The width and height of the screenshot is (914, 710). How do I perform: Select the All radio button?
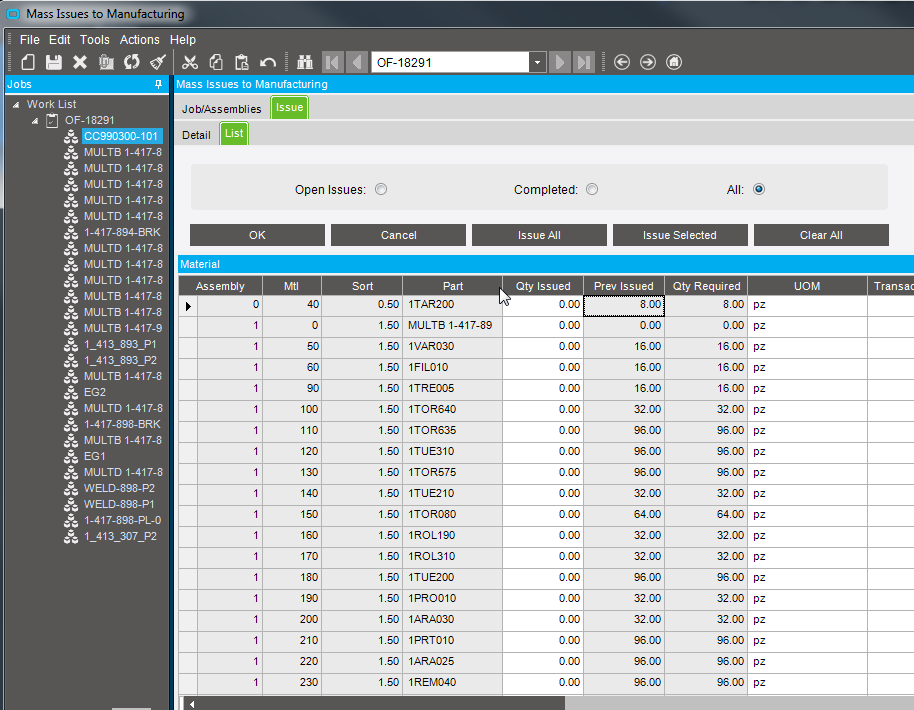pyautogui.click(x=759, y=189)
